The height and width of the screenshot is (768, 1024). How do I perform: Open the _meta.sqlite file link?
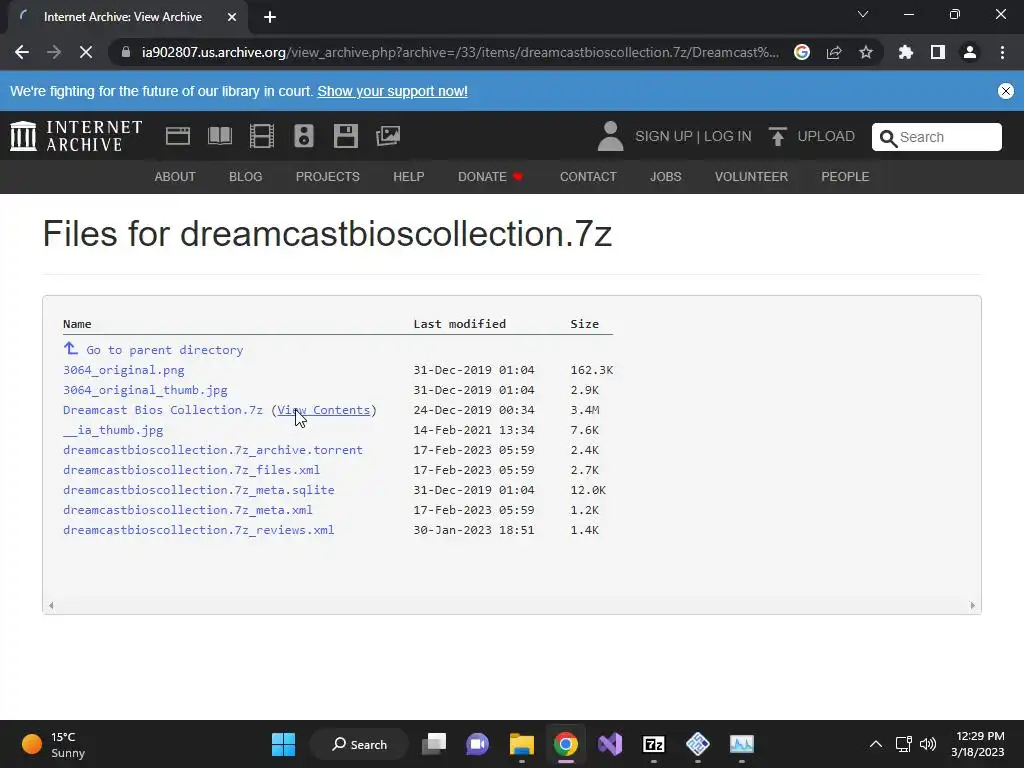pos(199,490)
